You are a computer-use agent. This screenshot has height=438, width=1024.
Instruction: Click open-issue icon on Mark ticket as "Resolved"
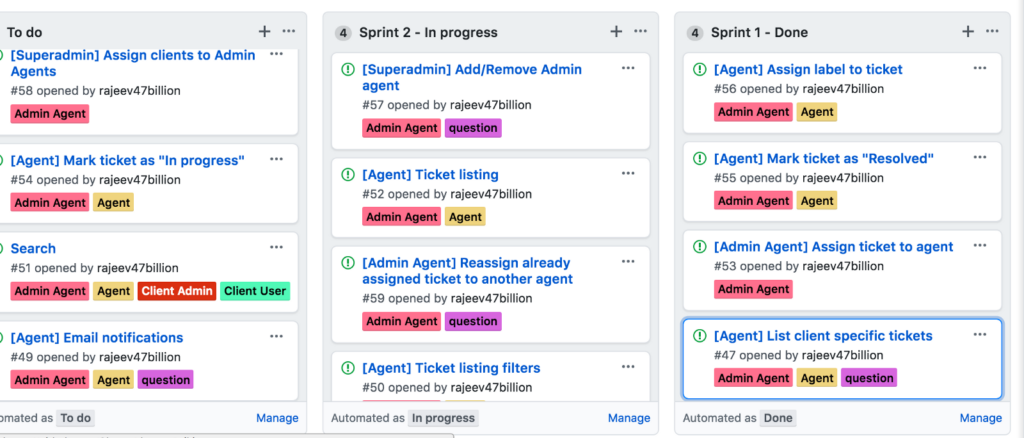699,158
